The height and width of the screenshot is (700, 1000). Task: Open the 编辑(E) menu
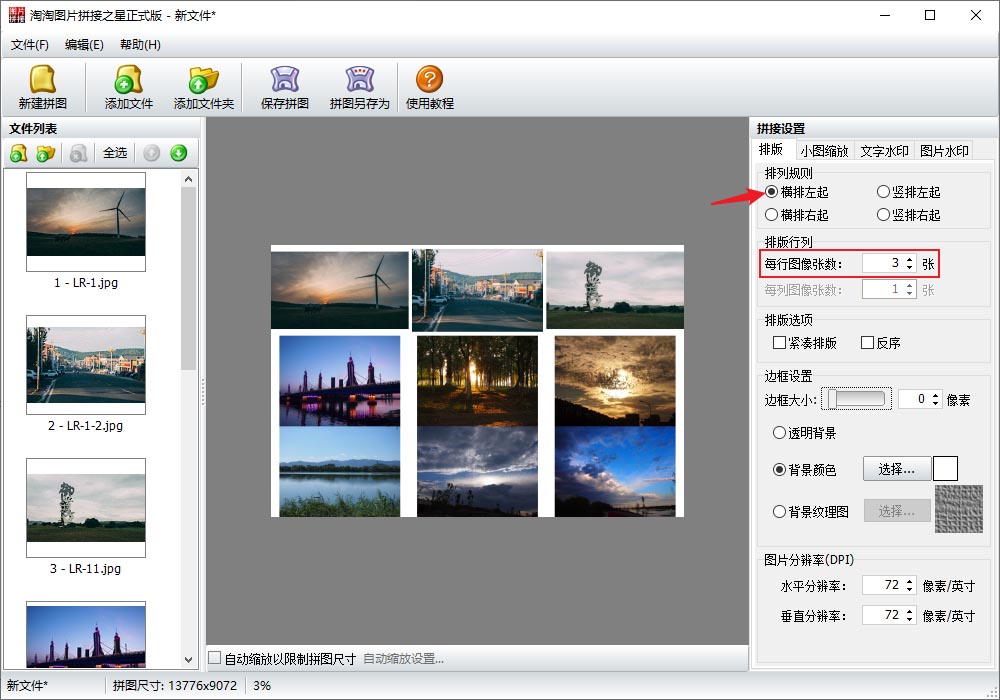tap(84, 45)
